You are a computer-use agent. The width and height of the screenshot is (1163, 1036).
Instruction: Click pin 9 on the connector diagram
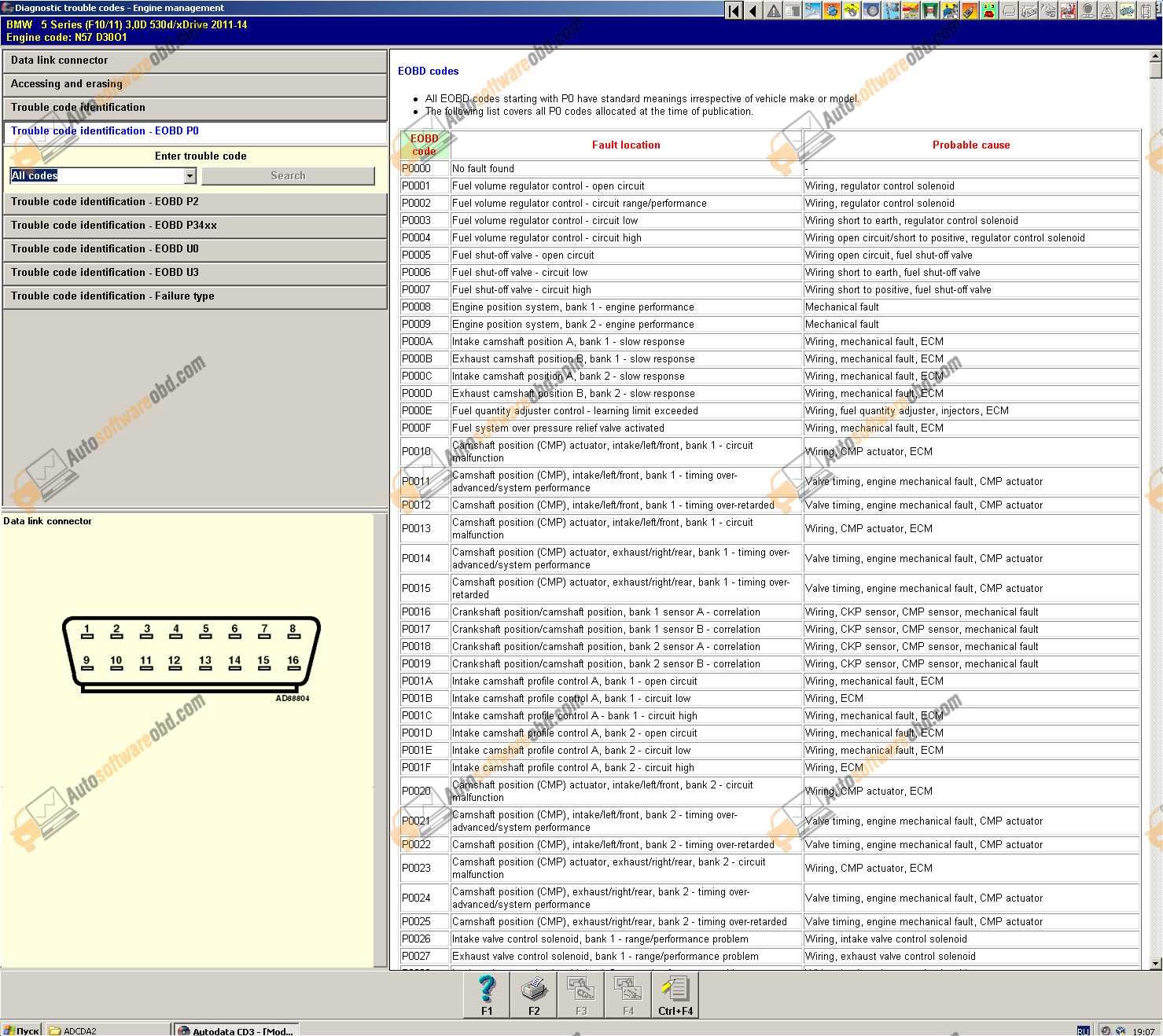click(86, 663)
